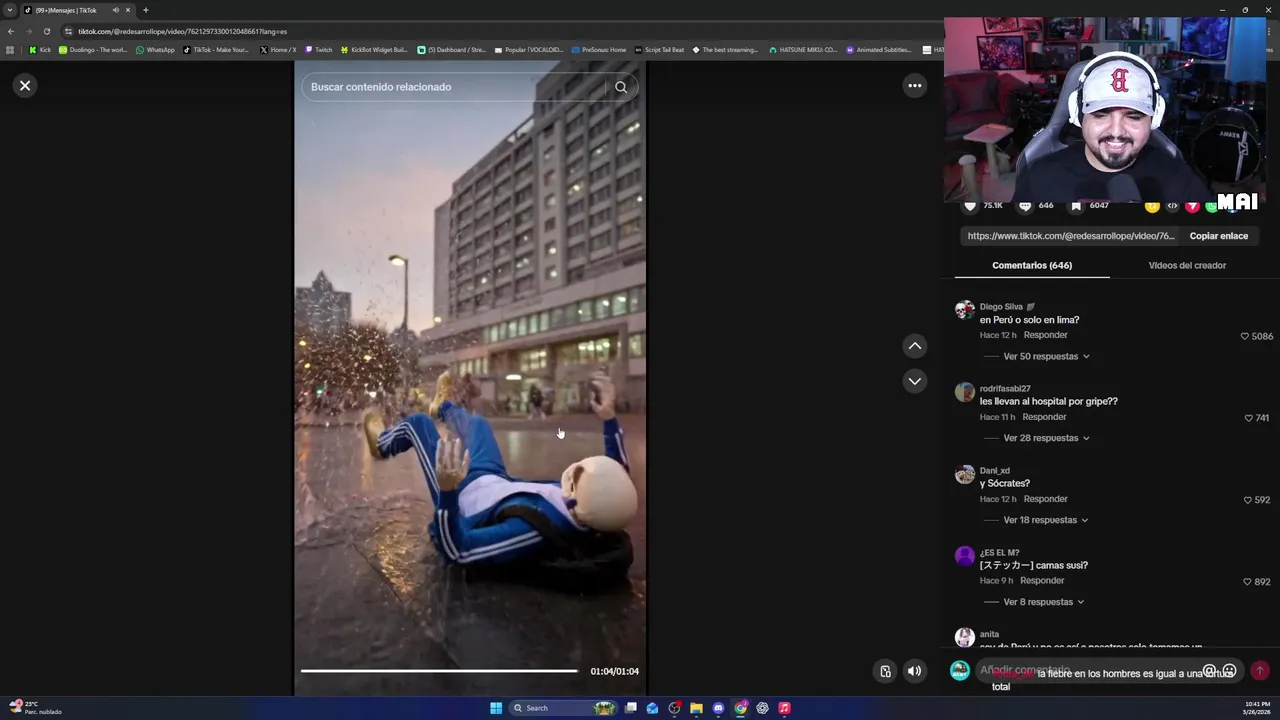1280x720 pixels.
Task: Click anita's profile avatar
Action: (x=965, y=637)
